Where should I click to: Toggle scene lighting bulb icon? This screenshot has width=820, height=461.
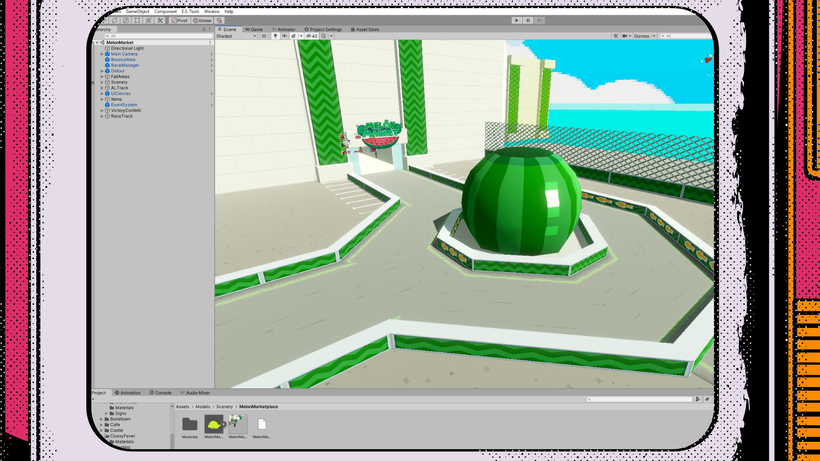[x=275, y=36]
